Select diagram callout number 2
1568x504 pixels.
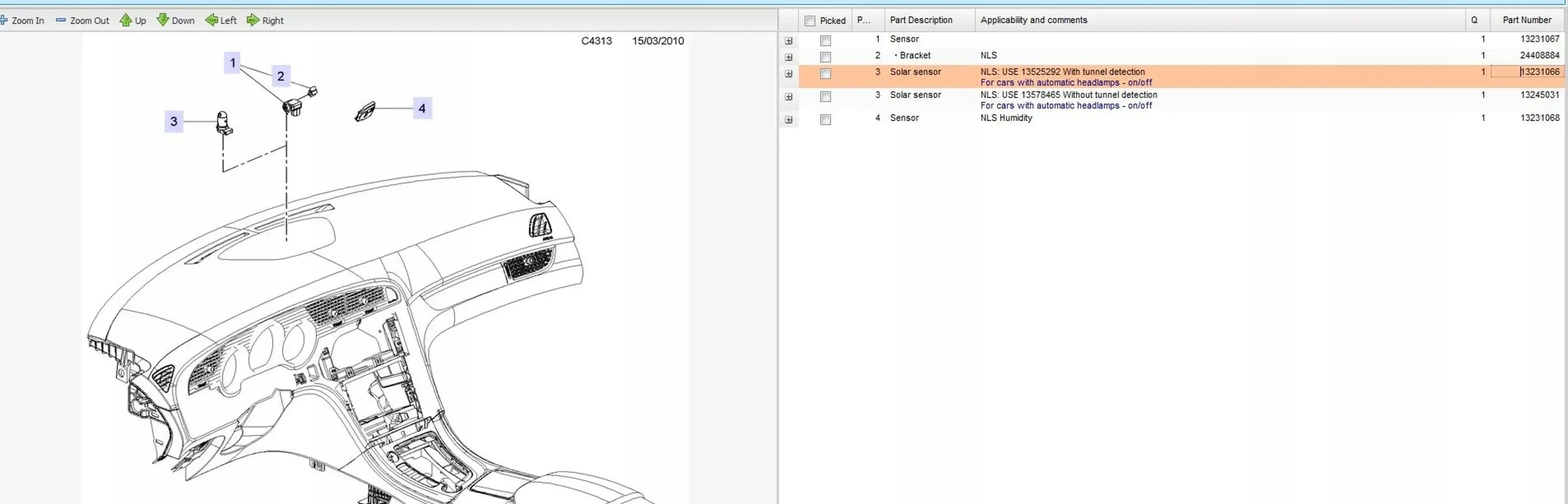(x=280, y=76)
